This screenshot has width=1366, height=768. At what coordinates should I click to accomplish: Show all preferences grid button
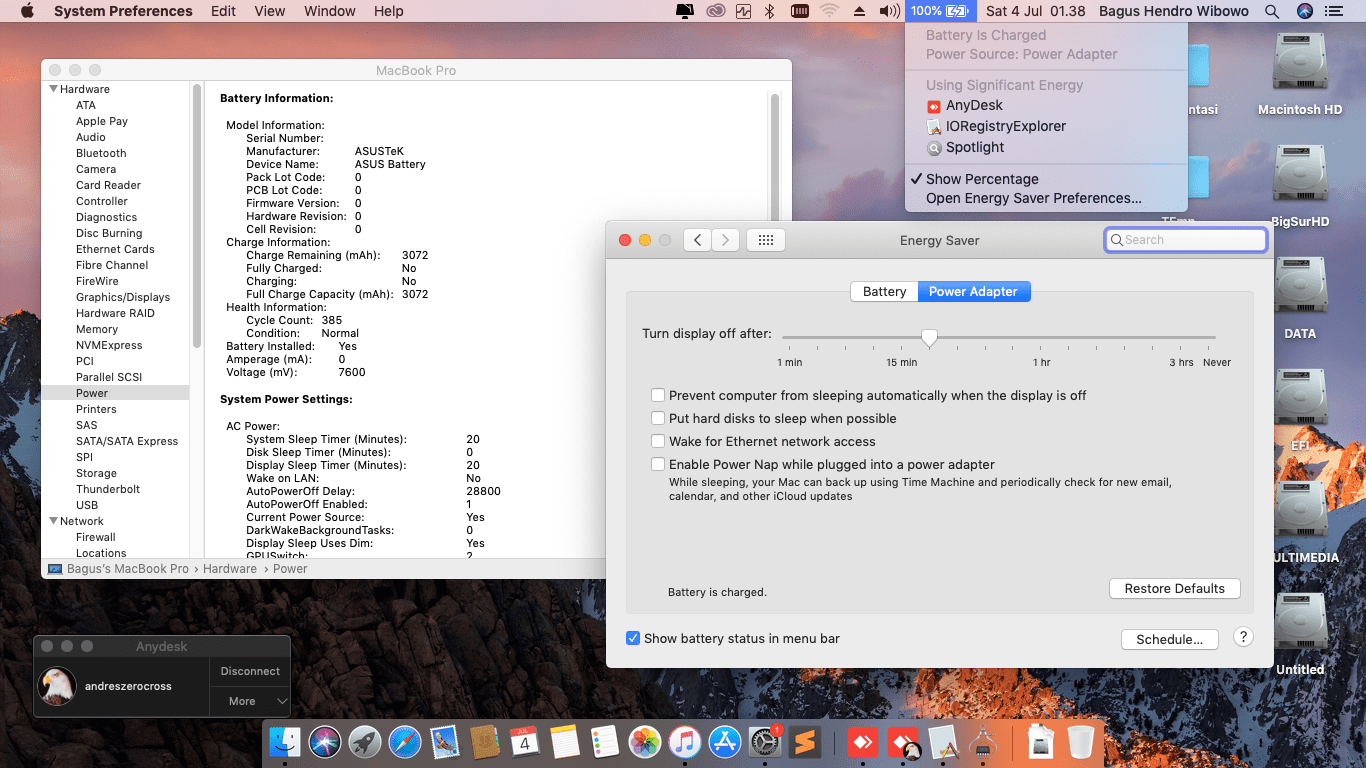point(766,240)
